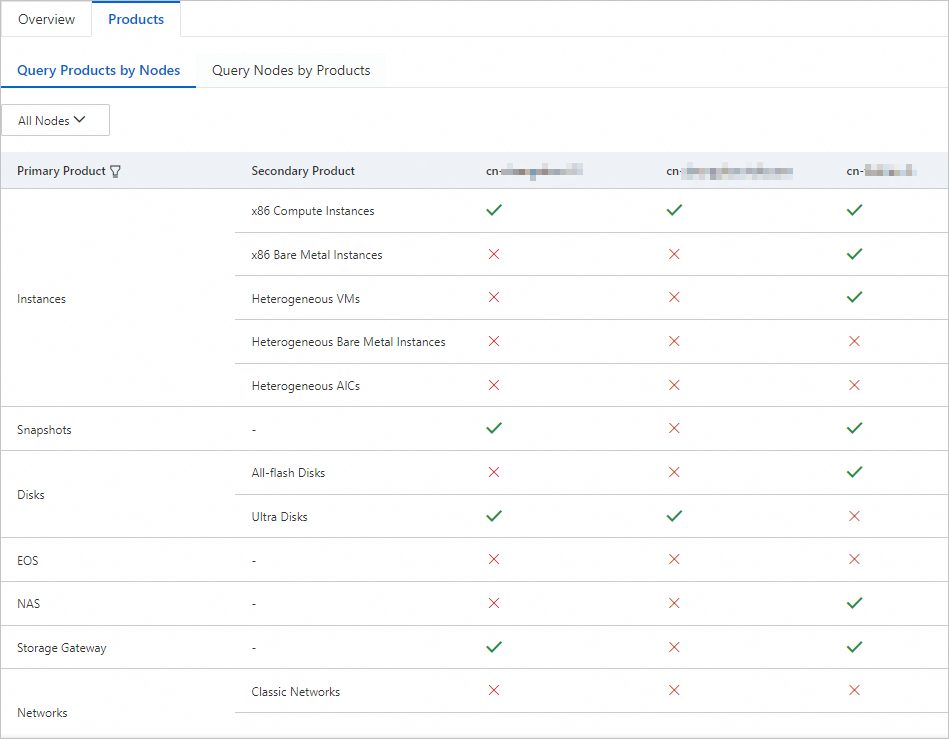Screen dimensions: 949x739
Task: Select Query Products by Nodes tab
Action: (99, 71)
